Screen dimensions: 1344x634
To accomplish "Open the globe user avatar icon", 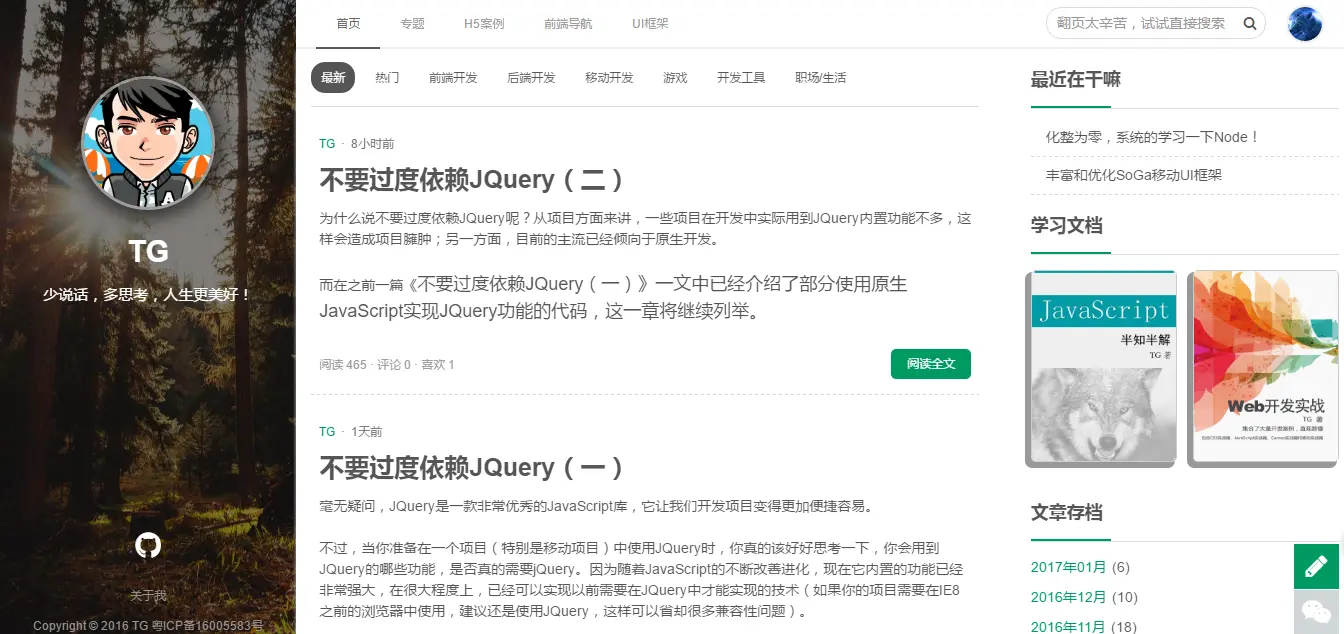I will [1305, 23].
